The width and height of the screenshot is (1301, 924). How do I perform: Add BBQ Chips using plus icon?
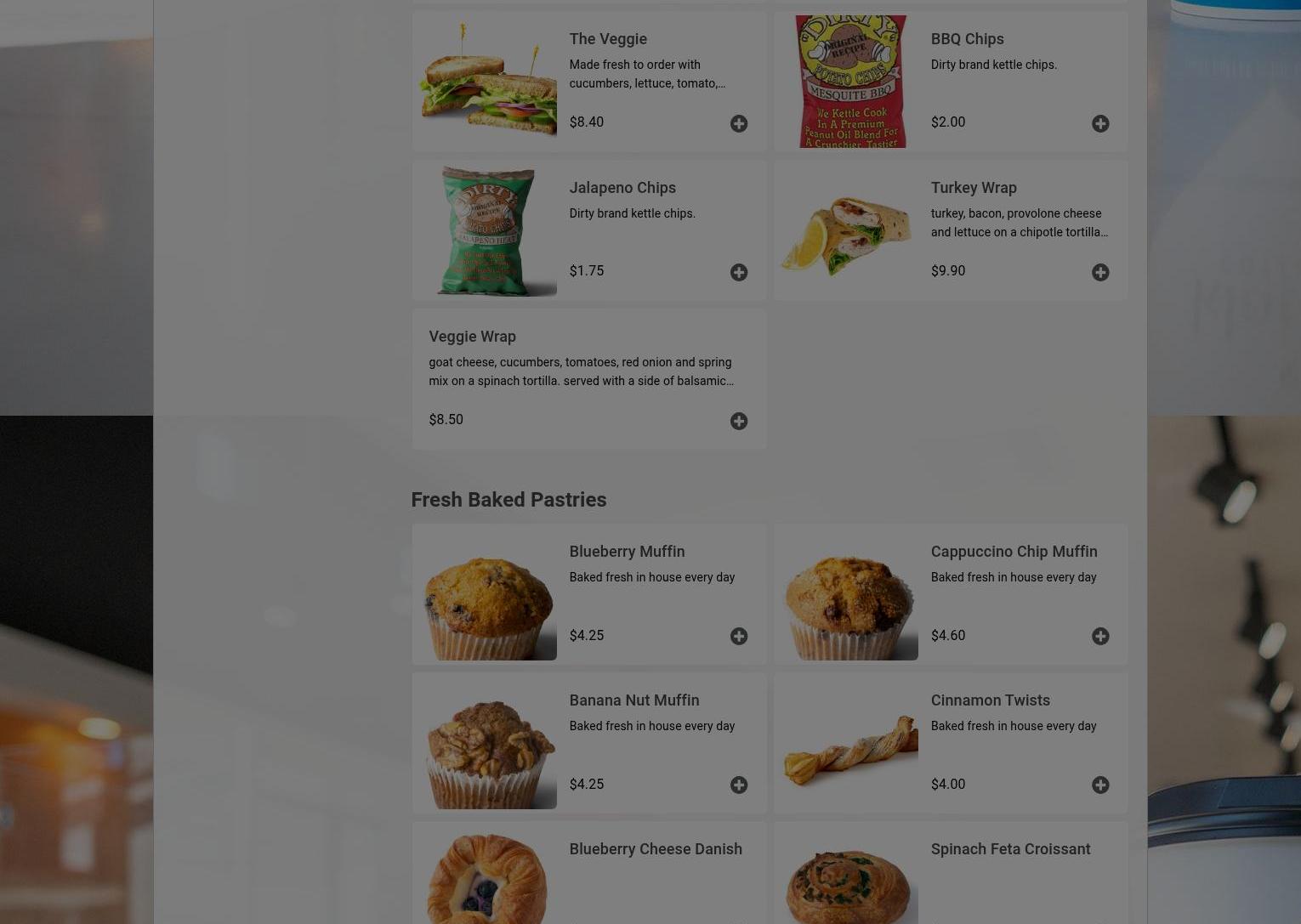click(1100, 124)
